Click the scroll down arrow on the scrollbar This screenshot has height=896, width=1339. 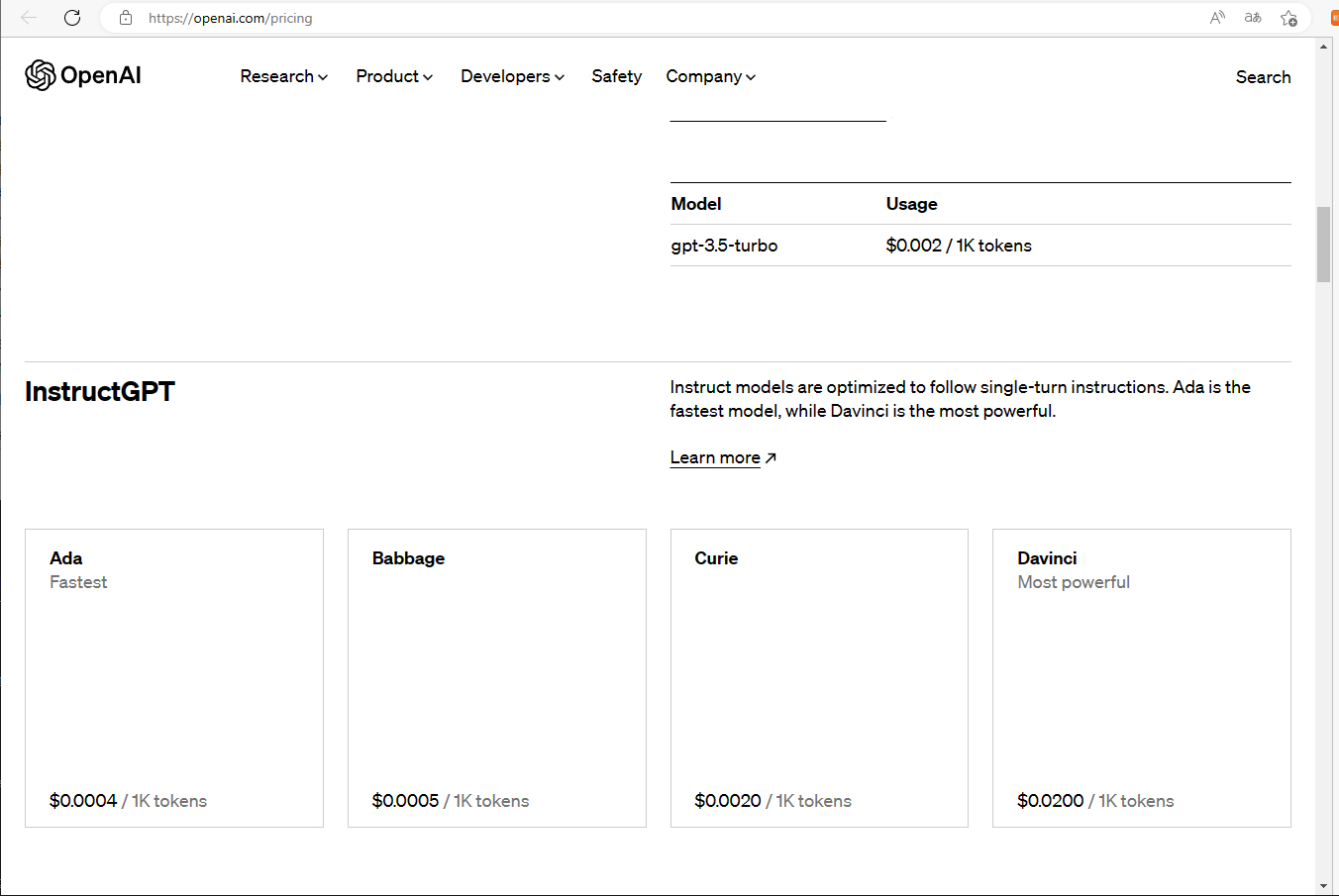click(x=1323, y=885)
